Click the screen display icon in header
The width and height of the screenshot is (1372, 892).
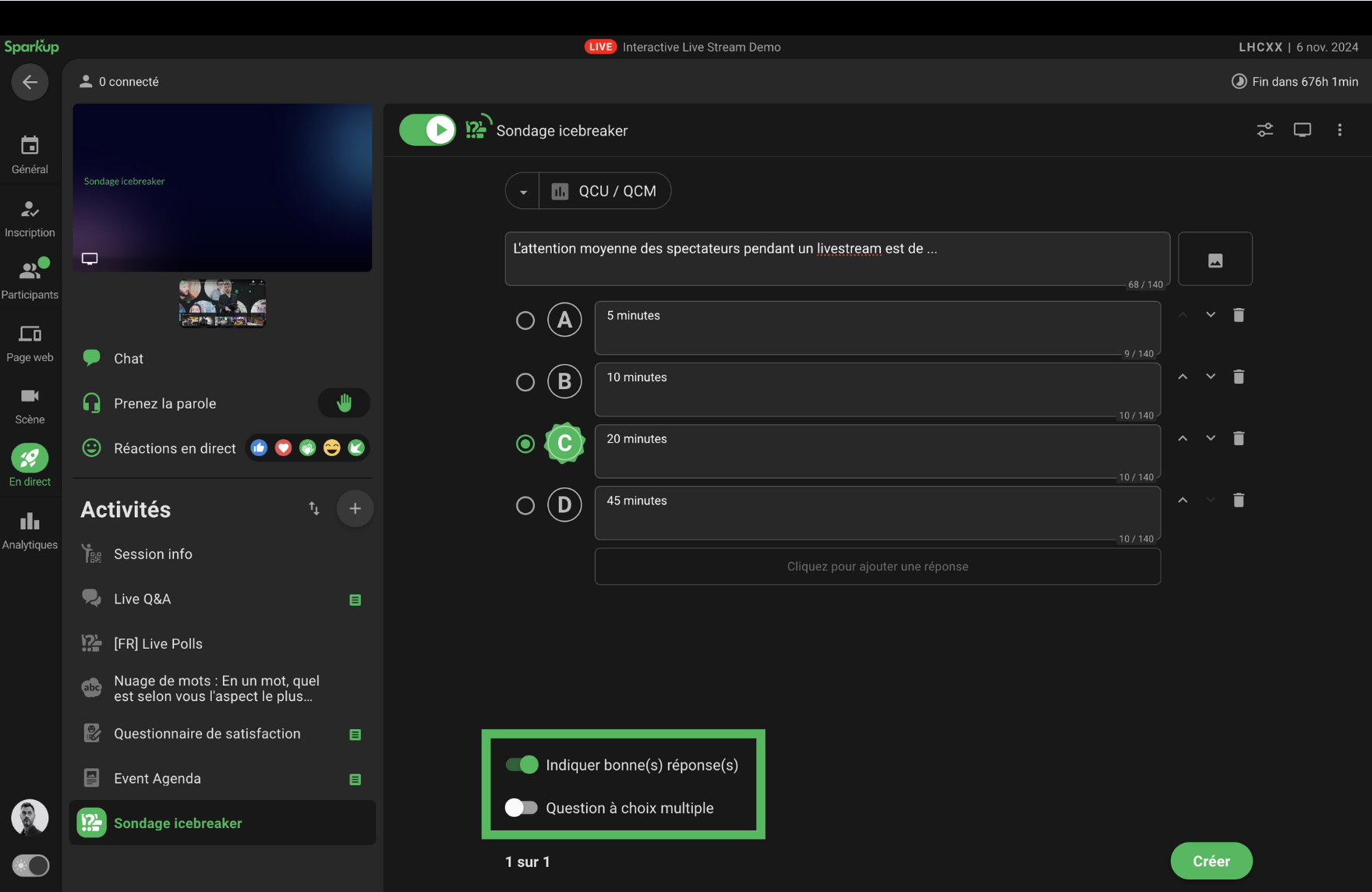coord(1302,130)
